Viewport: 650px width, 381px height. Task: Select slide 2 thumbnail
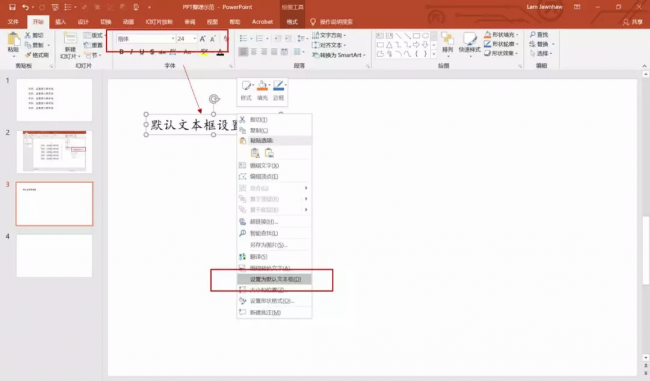pos(54,152)
